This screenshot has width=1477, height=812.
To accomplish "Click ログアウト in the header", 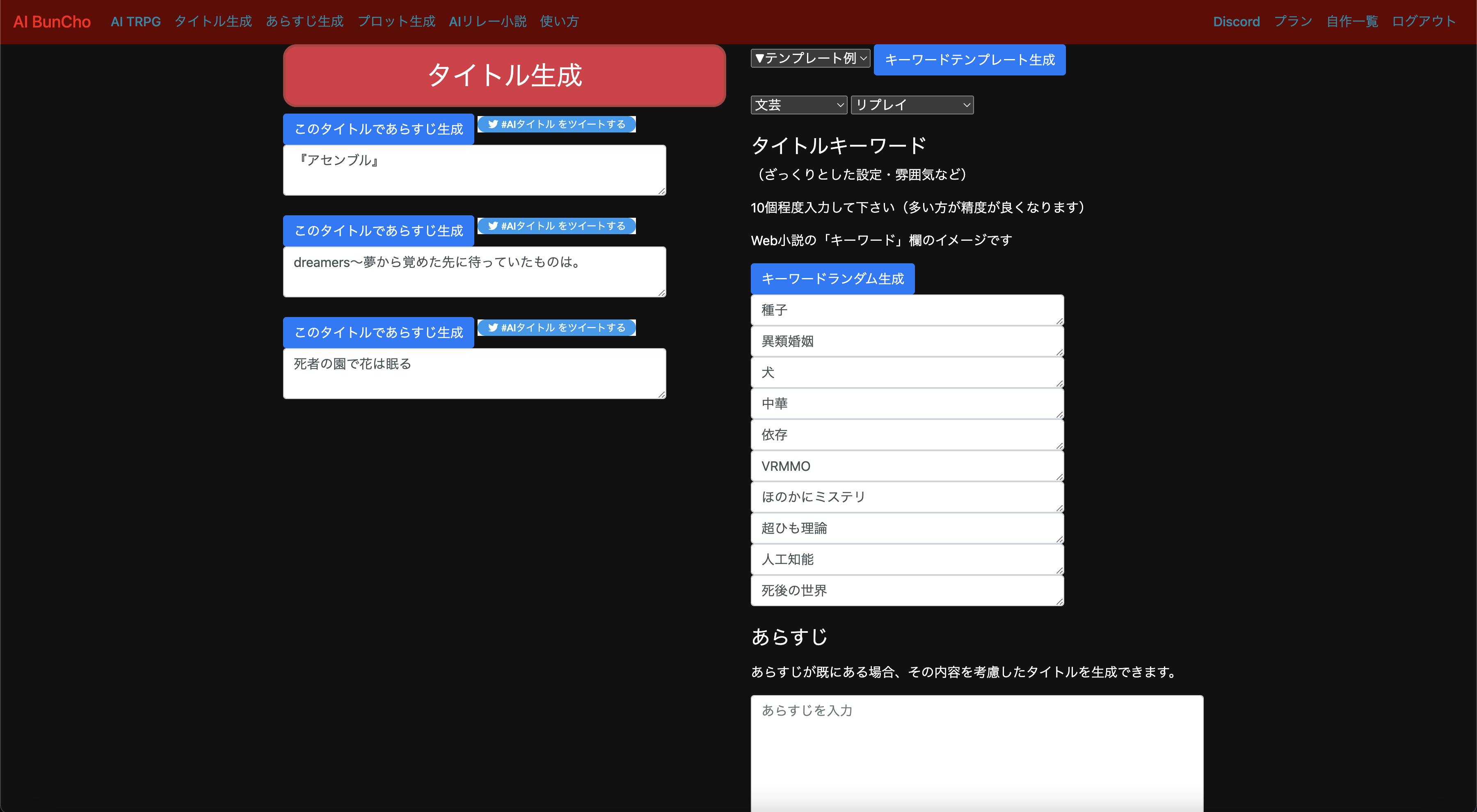I will click(x=1424, y=22).
